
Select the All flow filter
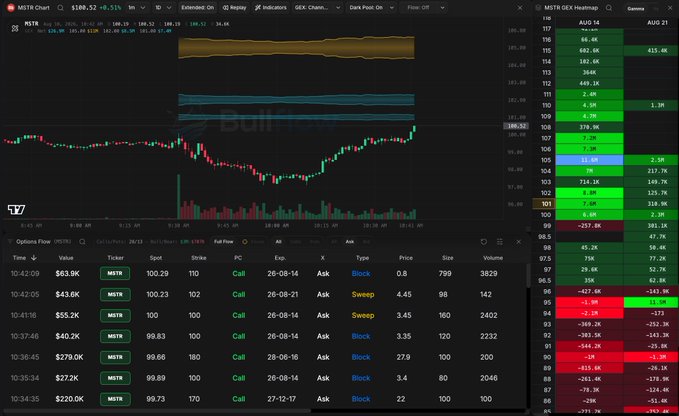point(278,242)
